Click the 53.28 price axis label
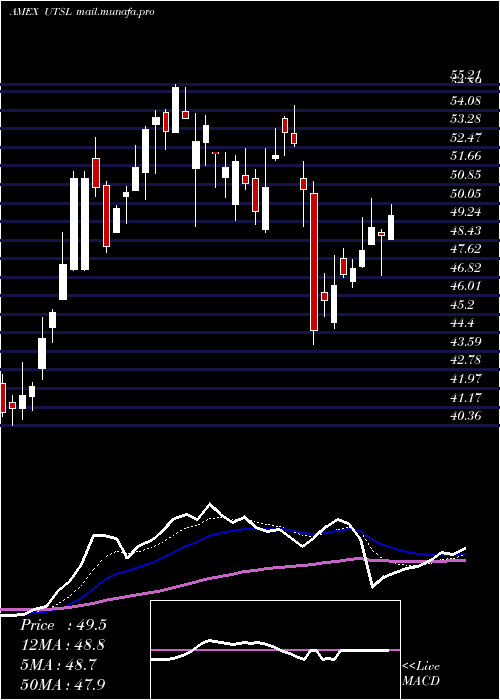Viewport: 500px width, 700px height. point(466,119)
